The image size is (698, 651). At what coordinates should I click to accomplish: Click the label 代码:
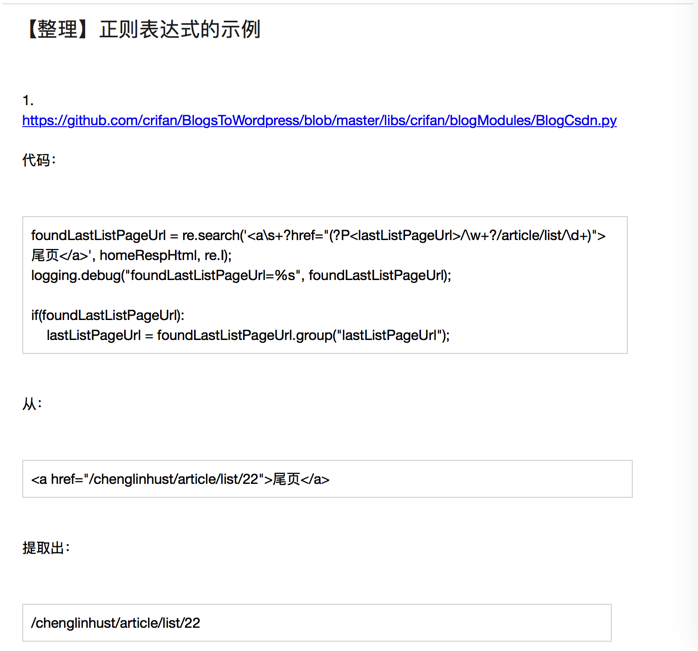(x=39, y=160)
